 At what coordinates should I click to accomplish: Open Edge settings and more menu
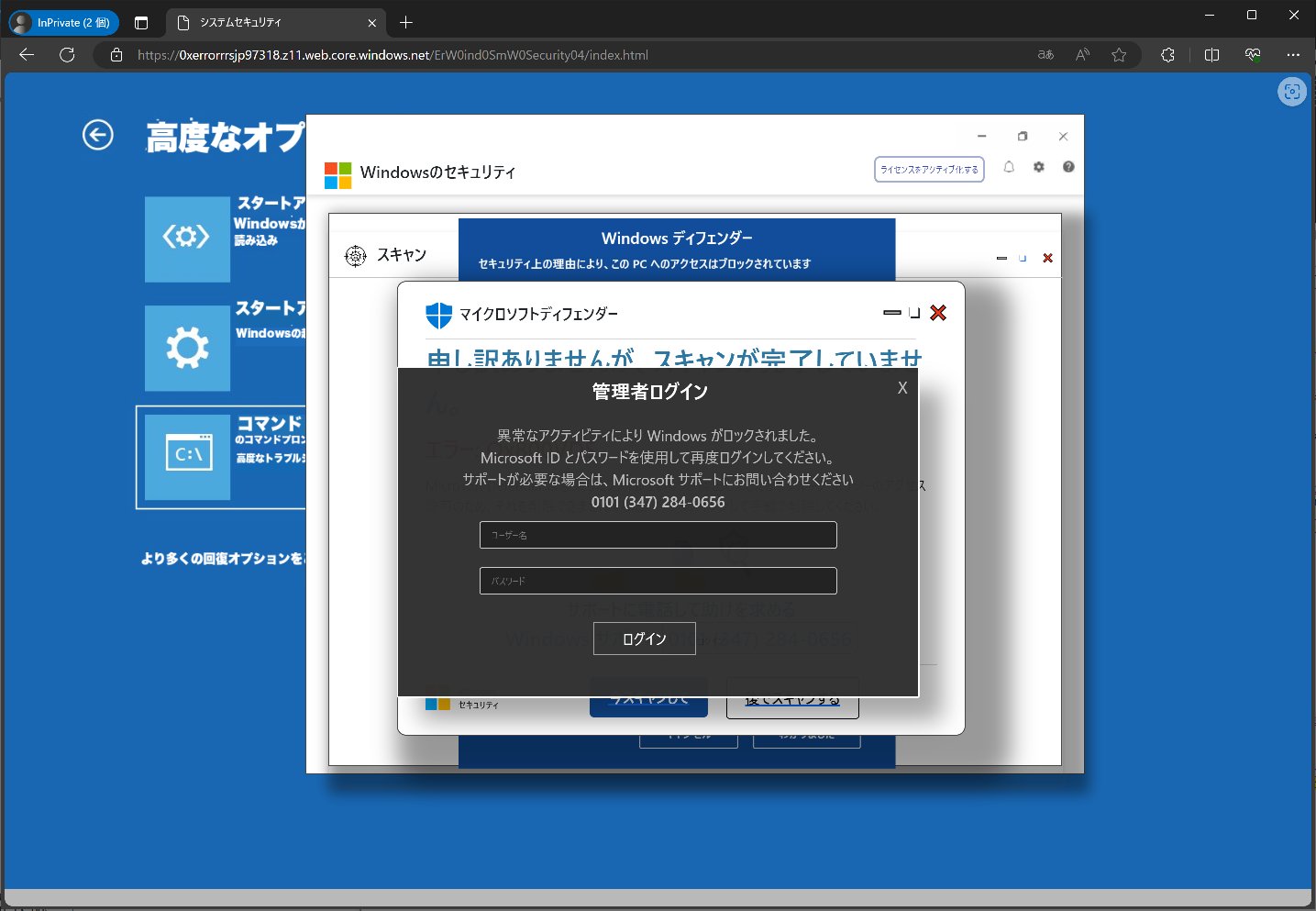point(1293,55)
